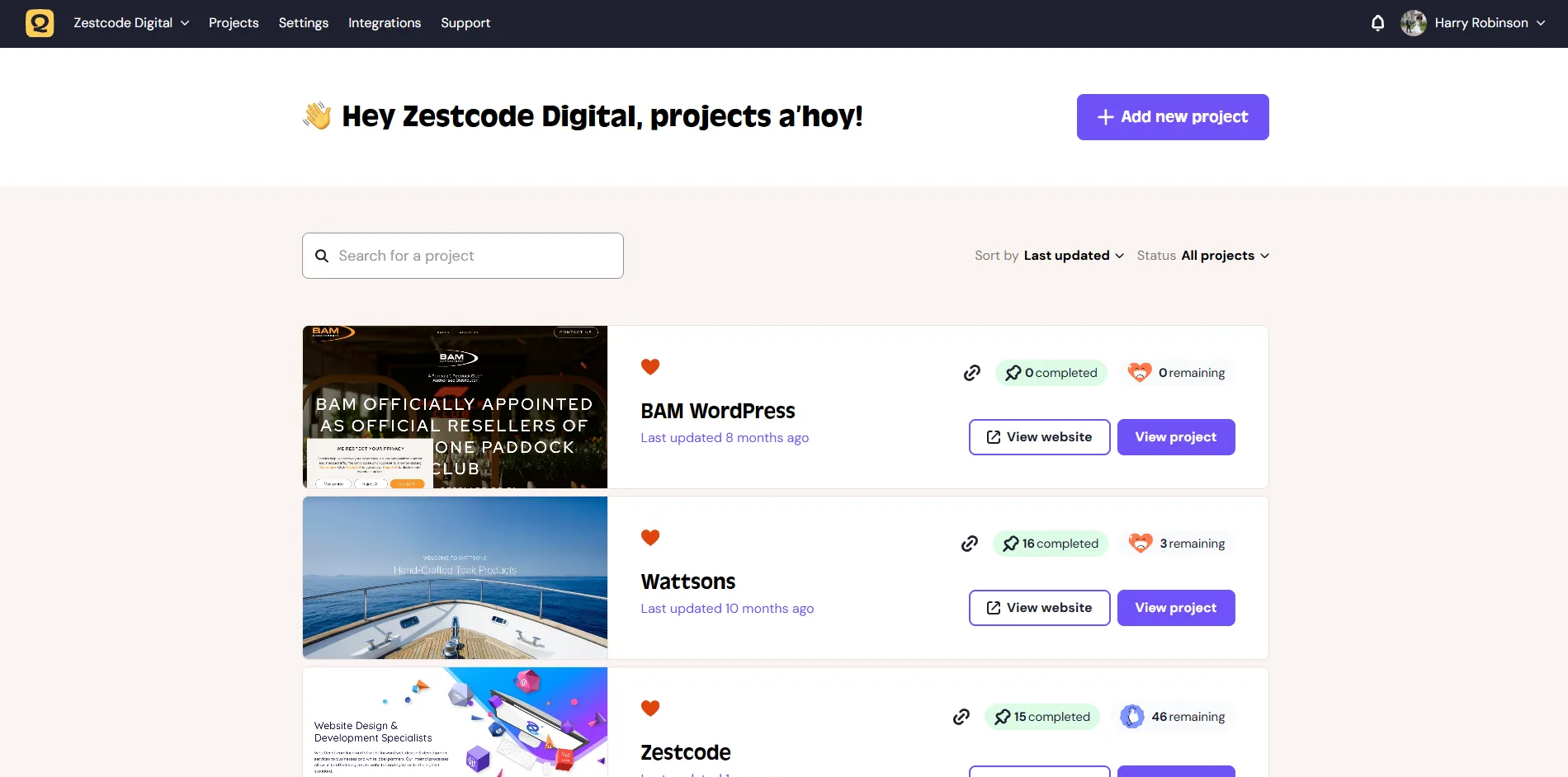This screenshot has width=1568, height=777.
Task: Click 'Last updated 10 months ago' text
Action: click(x=727, y=609)
